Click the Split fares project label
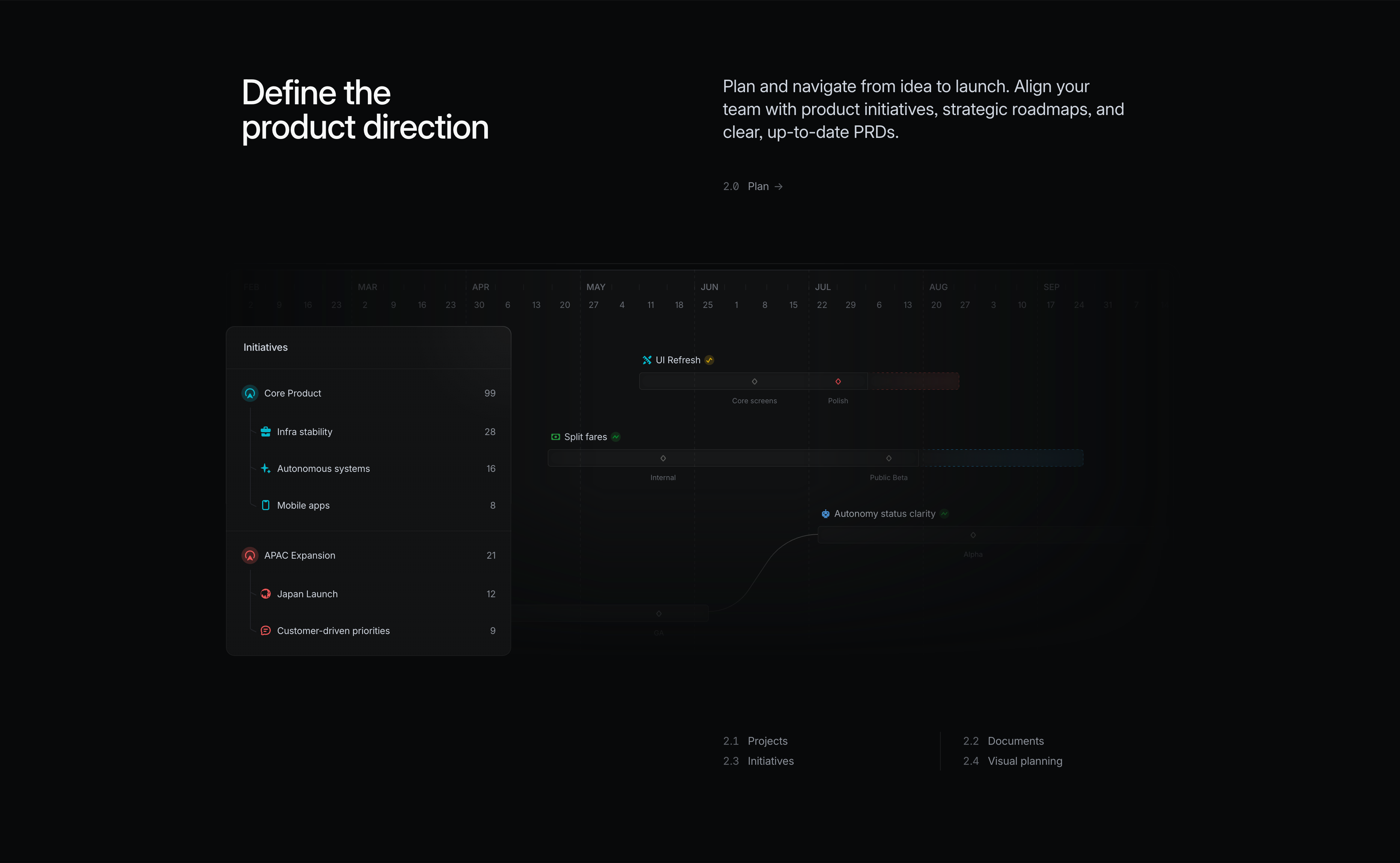The image size is (1400, 863). (585, 437)
